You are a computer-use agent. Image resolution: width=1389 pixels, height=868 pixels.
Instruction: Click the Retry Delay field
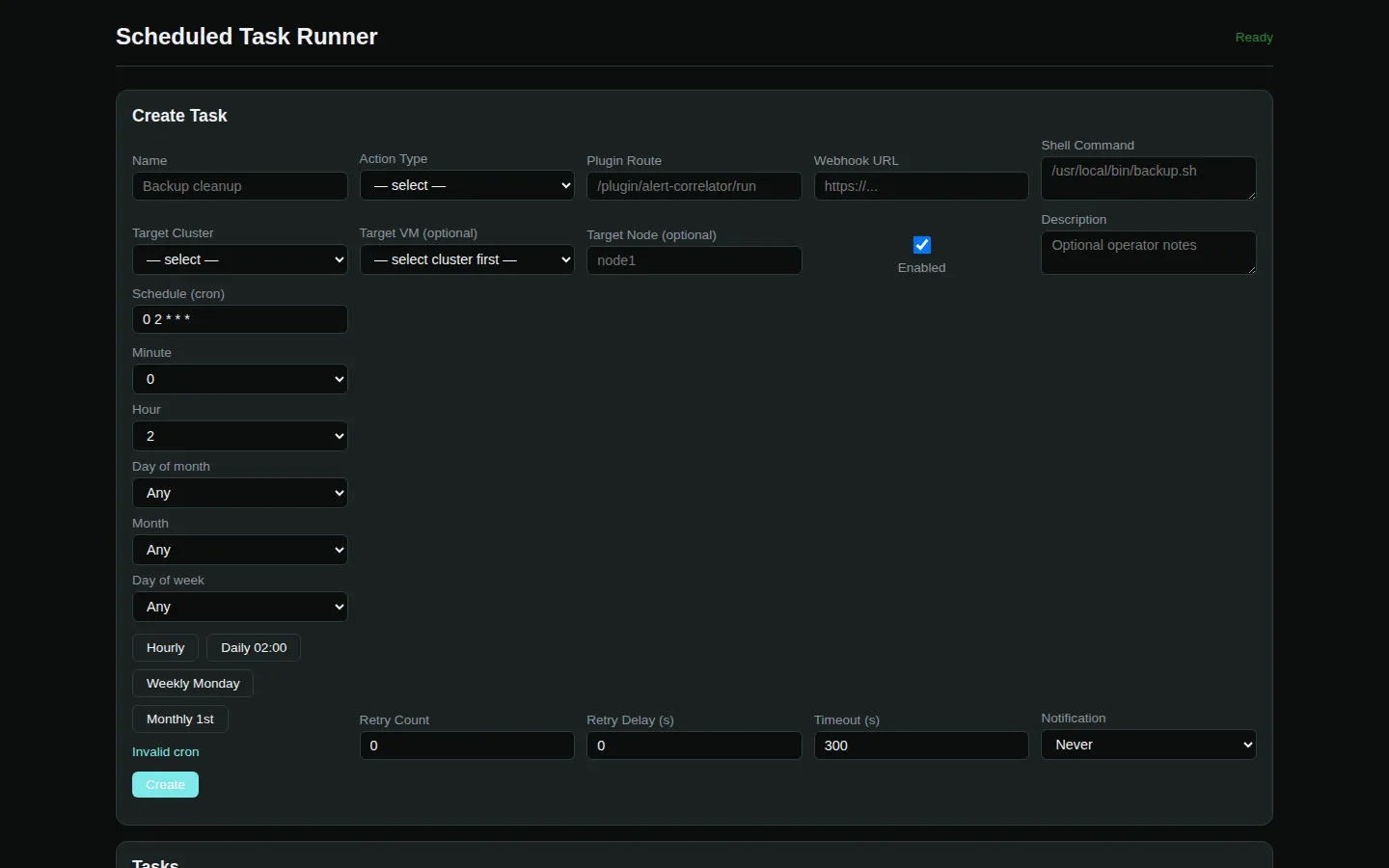[694, 746]
